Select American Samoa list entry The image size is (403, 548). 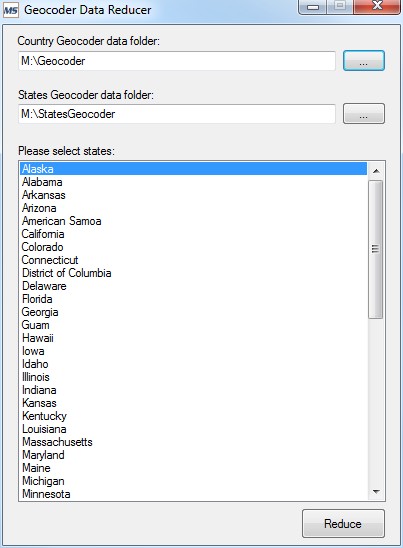[x=193, y=221]
